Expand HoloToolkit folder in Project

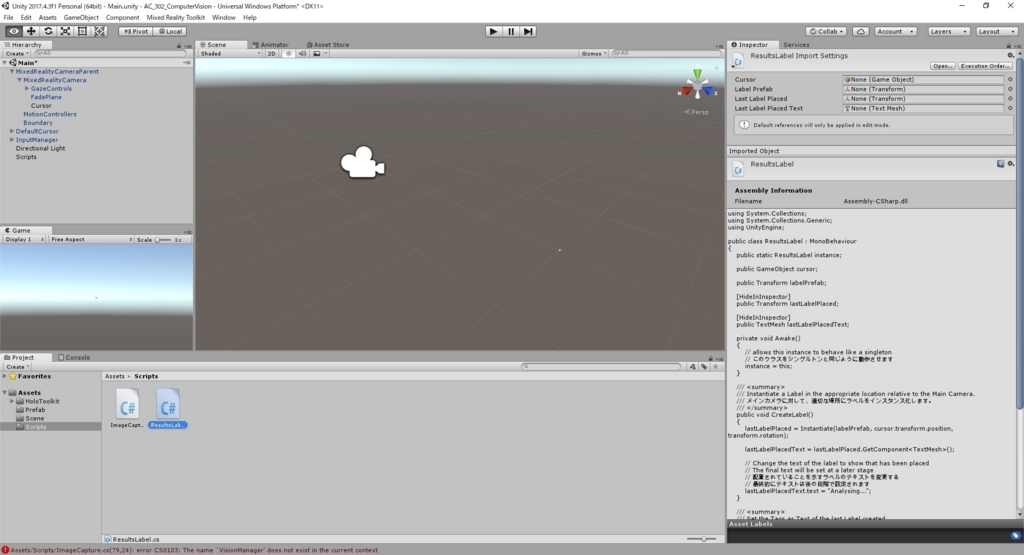12,402
